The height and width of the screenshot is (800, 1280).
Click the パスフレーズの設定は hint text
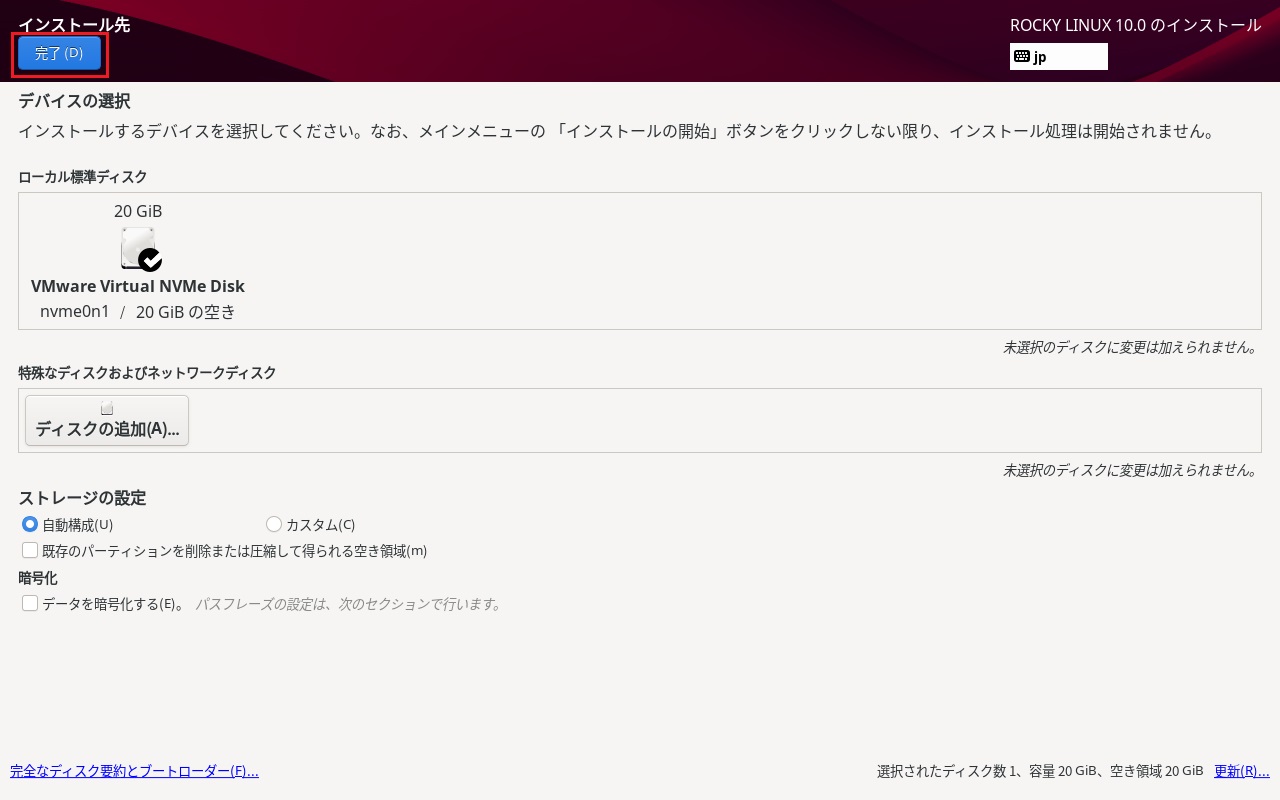(x=349, y=604)
